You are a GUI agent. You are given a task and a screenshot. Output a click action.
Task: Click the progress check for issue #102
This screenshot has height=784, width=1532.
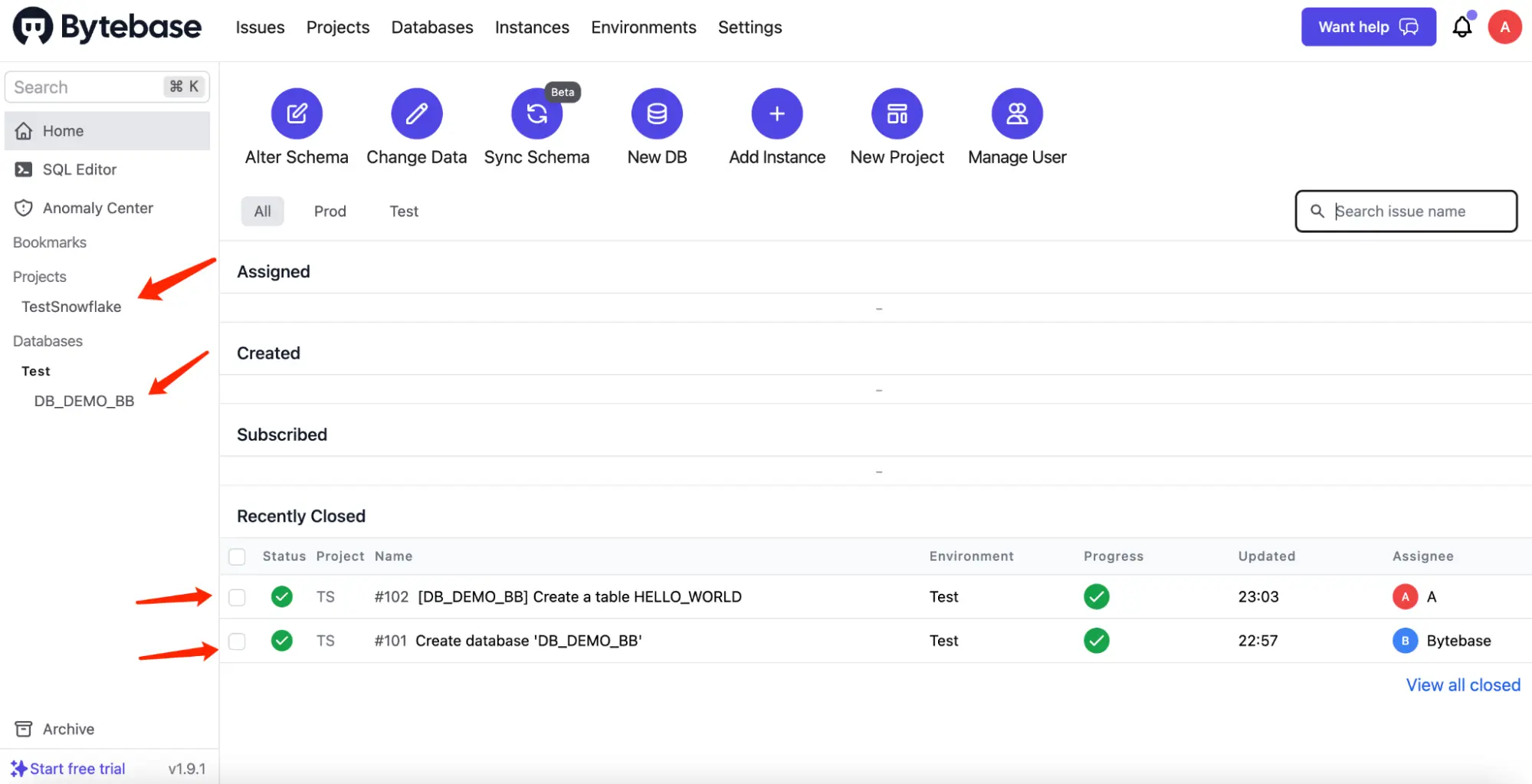point(1097,596)
